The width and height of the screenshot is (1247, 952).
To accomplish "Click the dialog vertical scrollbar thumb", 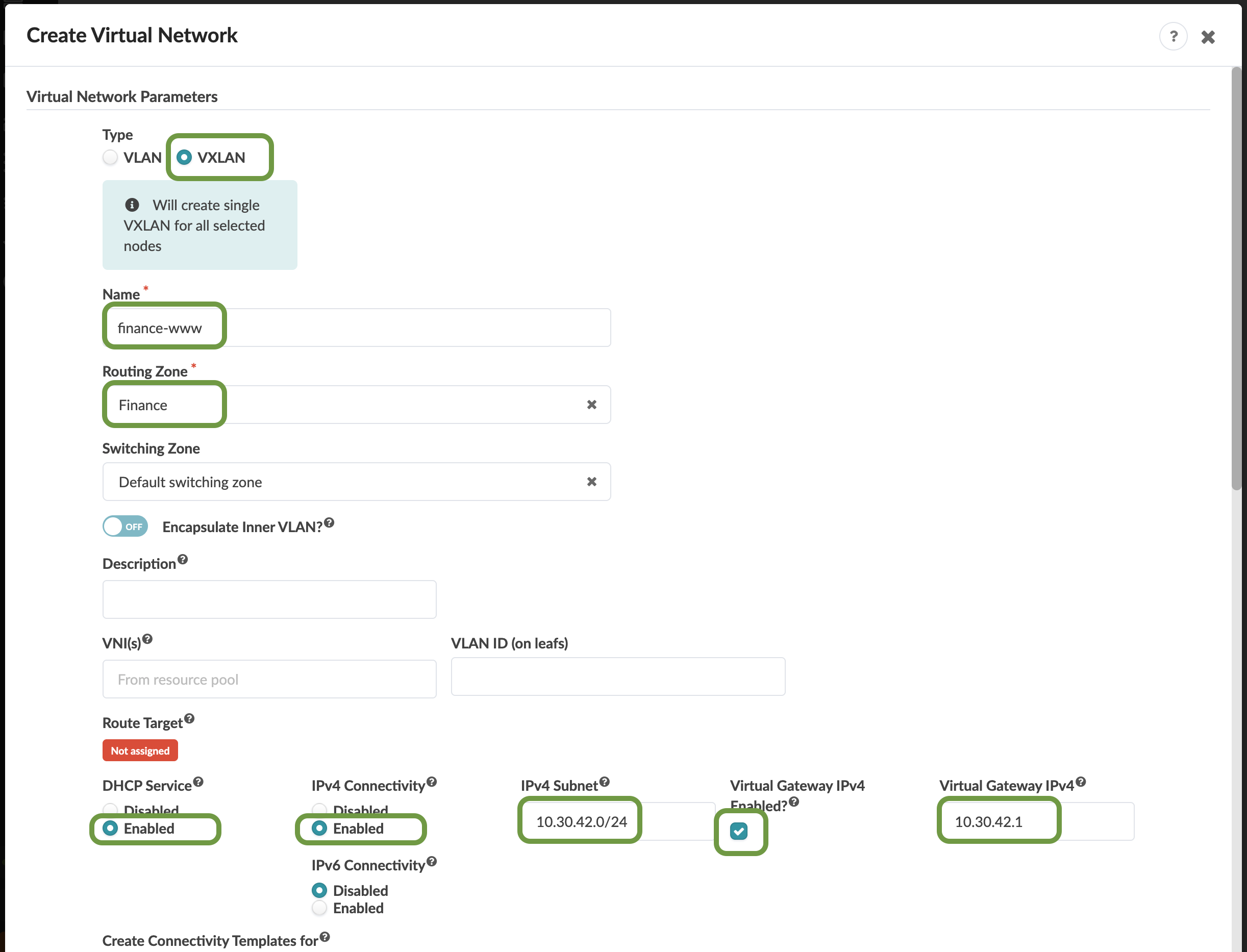I will pos(1236,278).
